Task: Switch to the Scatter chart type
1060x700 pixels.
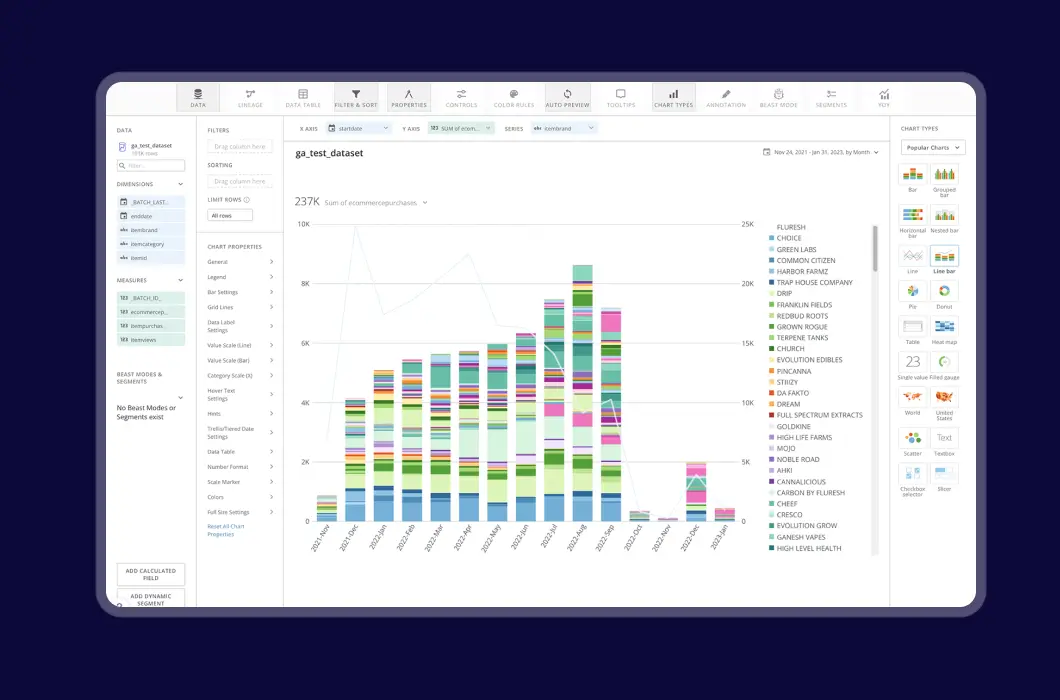Action: click(911, 436)
